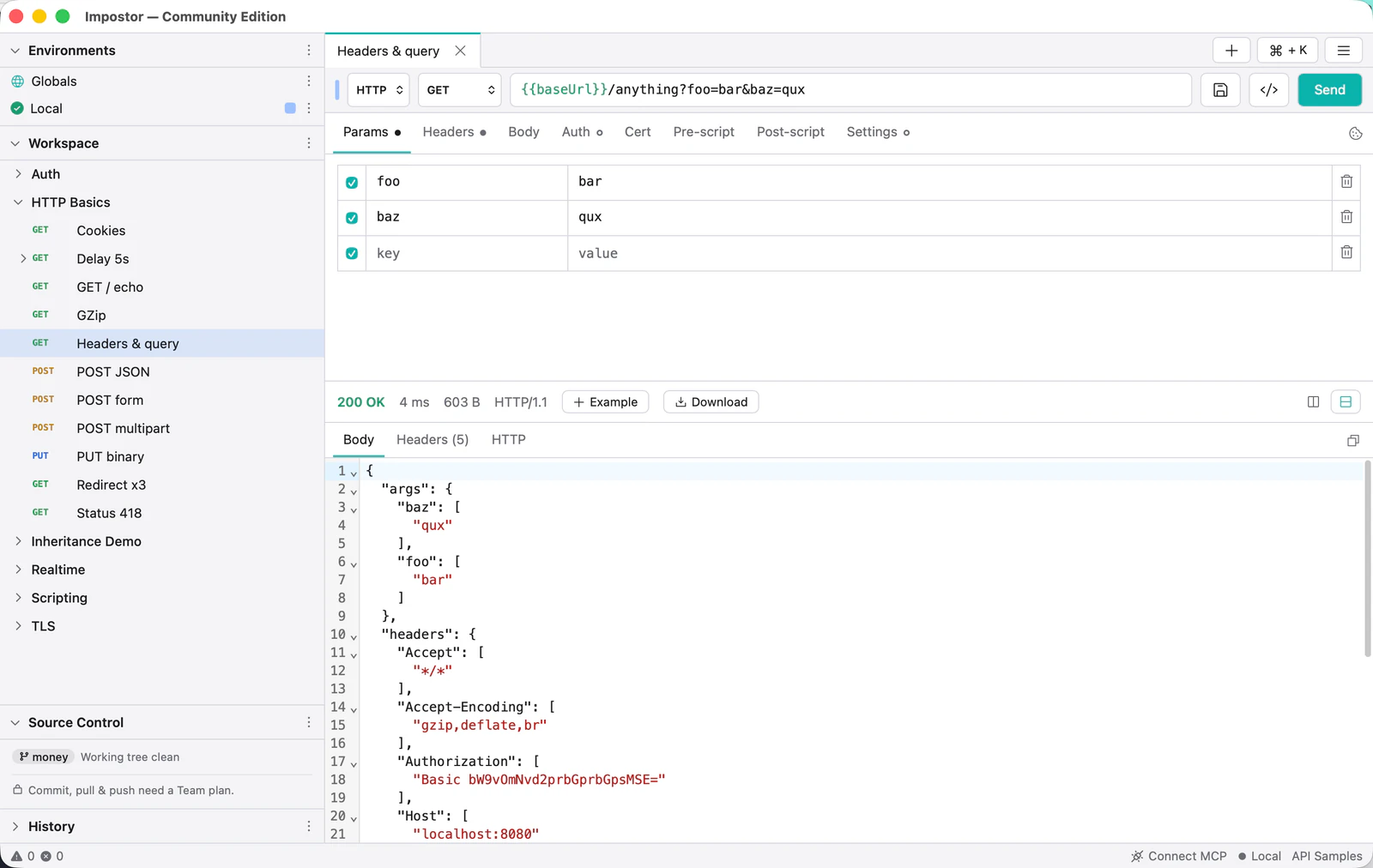The height and width of the screenshot is (868, 1373).
Task: Expand the Auth folder
Action: point(18,174)
